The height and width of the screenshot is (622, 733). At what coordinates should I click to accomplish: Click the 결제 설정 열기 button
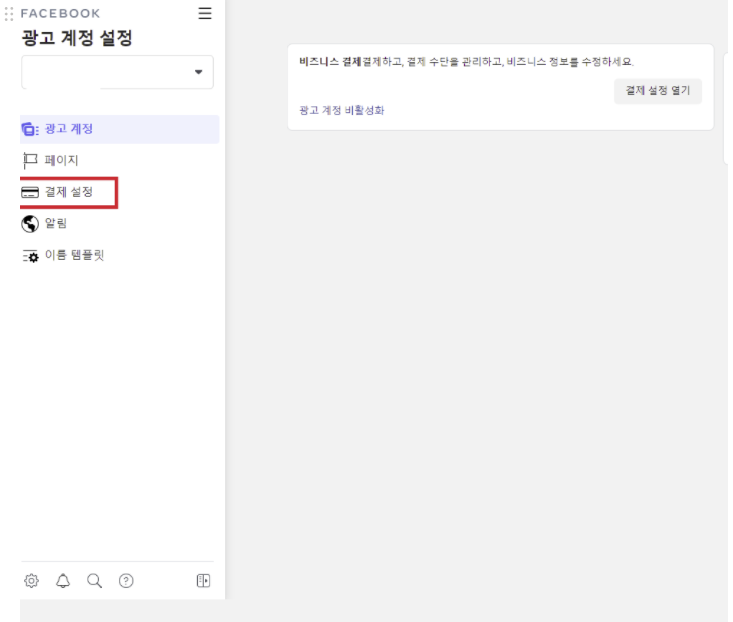pyautogui.click(x=658, y=91)
